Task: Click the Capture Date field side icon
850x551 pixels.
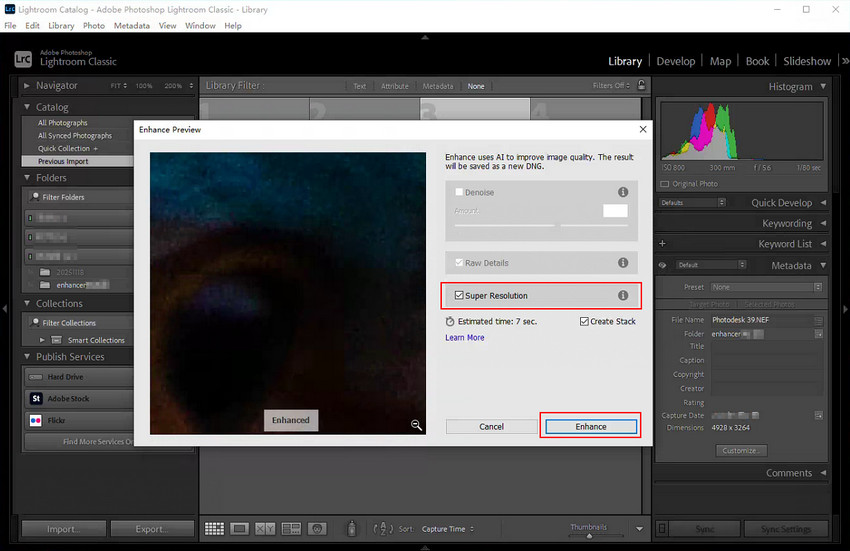Action: (818, 415)
